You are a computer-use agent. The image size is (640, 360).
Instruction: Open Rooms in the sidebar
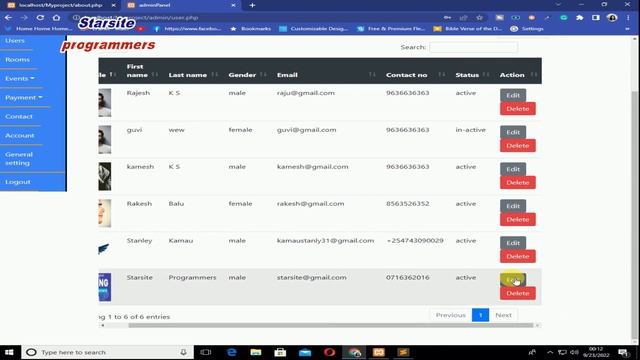(x=17, y=60)
